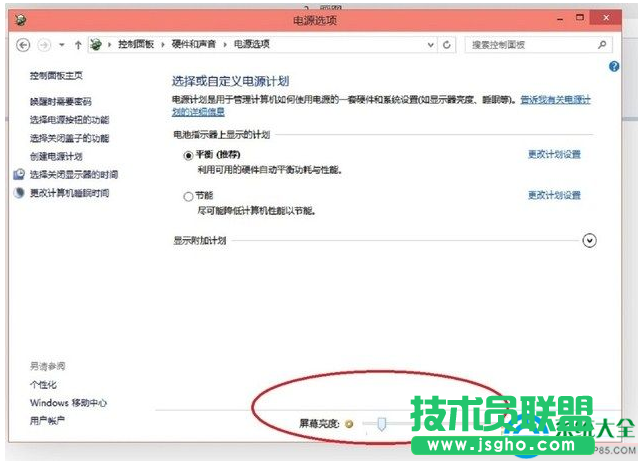Select the 控制面板 breadcrumb
The image size is (638, 461).
[x=136, y=44]
